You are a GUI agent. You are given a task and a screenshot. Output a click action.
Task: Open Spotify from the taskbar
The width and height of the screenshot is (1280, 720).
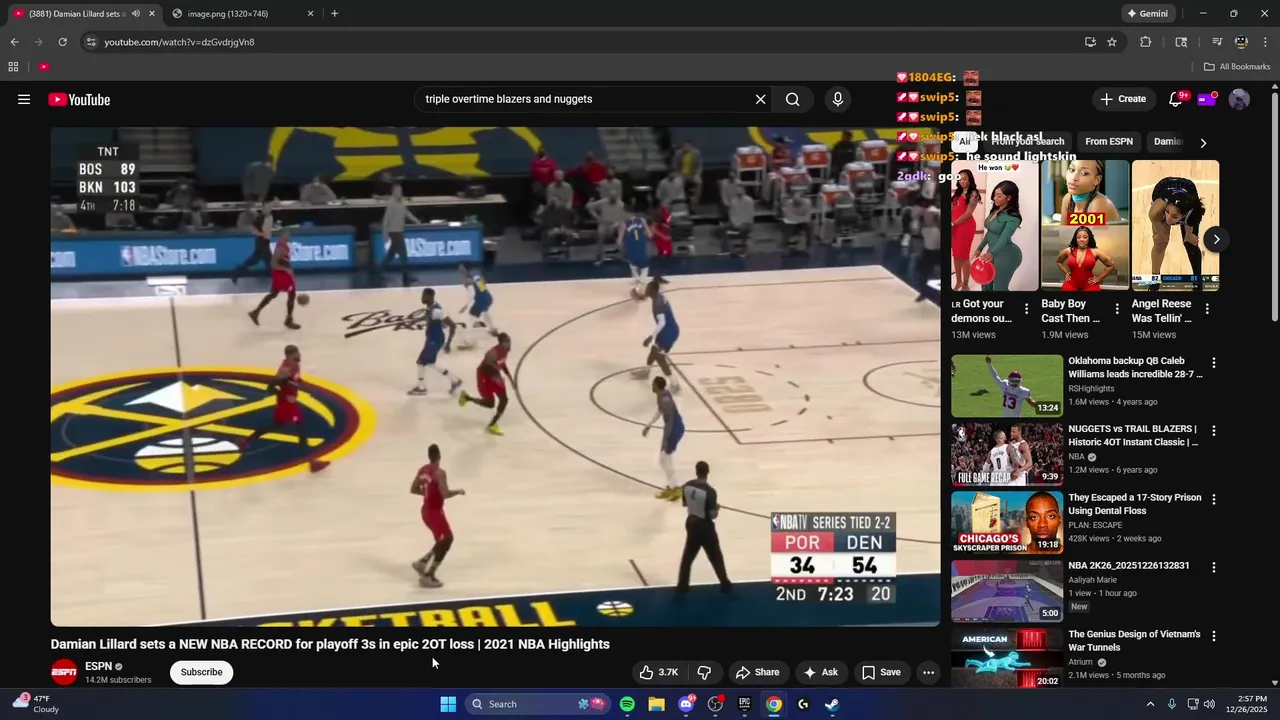pos(627,704)
